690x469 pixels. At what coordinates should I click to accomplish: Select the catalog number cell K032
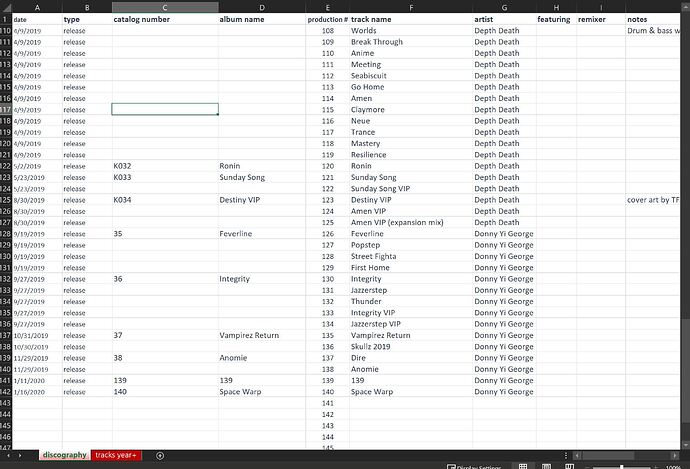click(x=165, y=166)
